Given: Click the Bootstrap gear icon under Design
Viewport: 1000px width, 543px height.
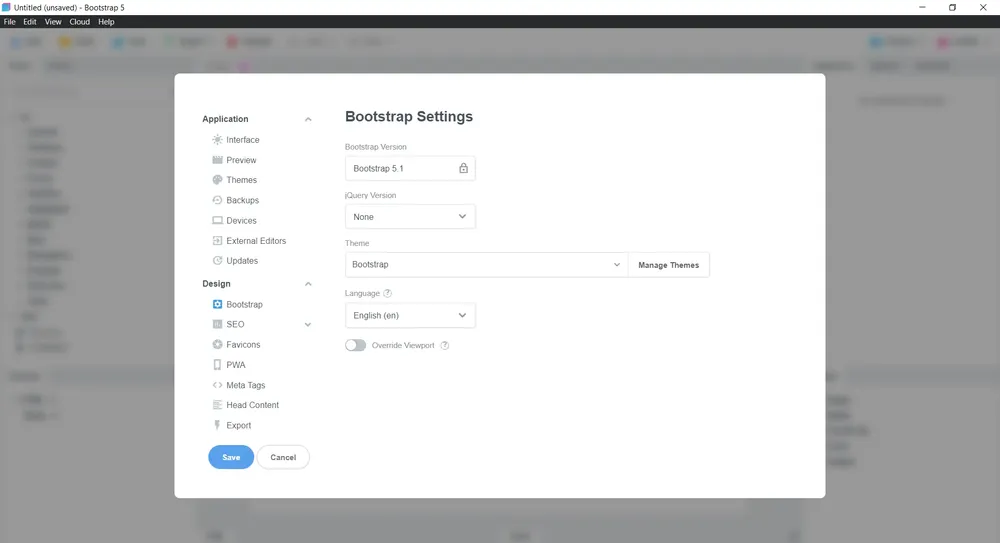Looking at the screenshot, I should click(x=217, y=304).
